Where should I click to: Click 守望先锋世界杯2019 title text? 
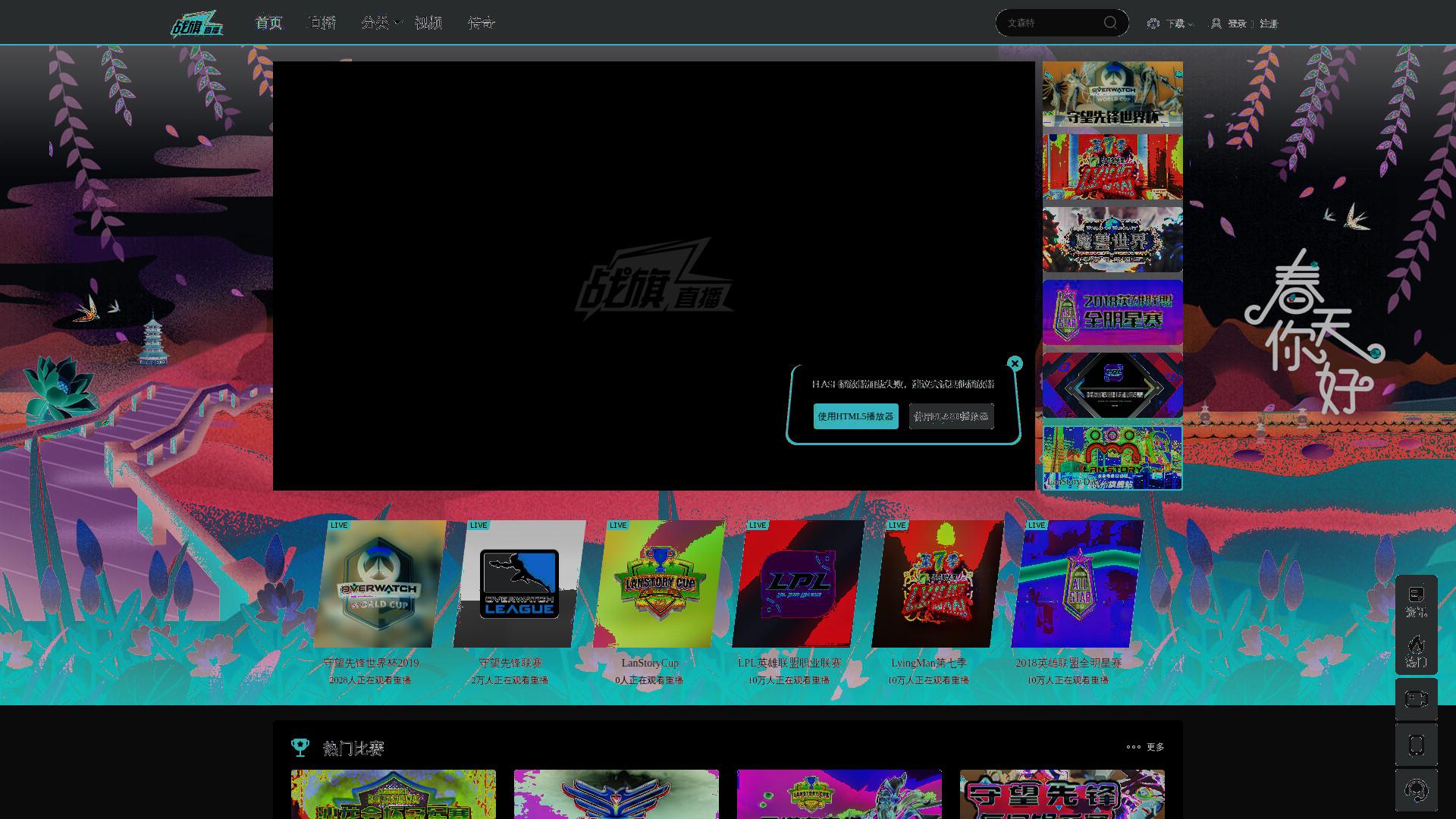click(371, 663)
